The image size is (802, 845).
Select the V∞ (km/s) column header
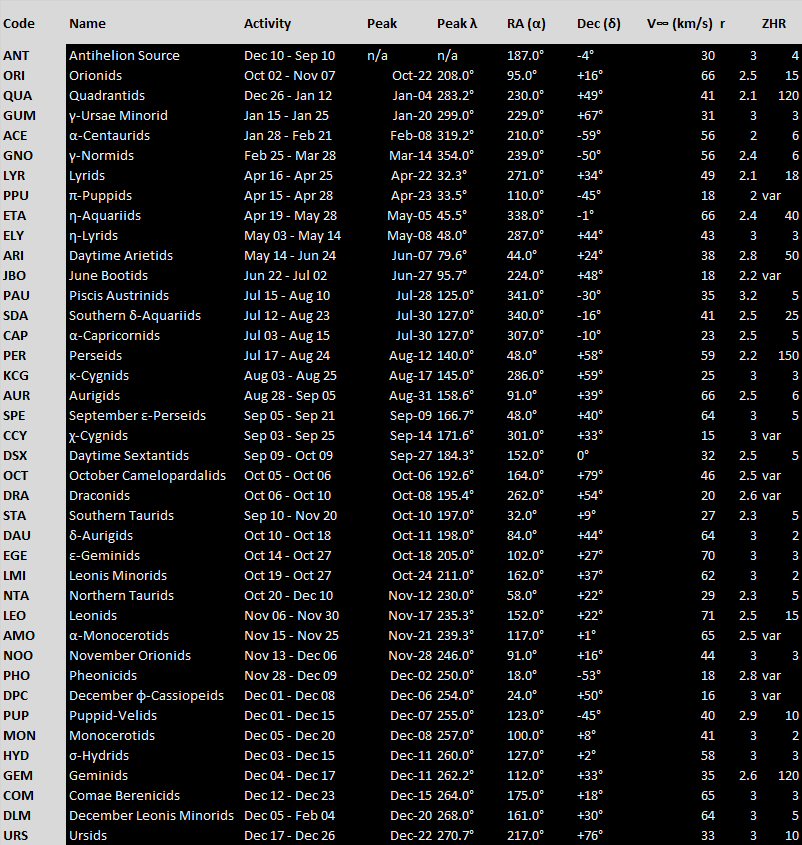(679, 23)
